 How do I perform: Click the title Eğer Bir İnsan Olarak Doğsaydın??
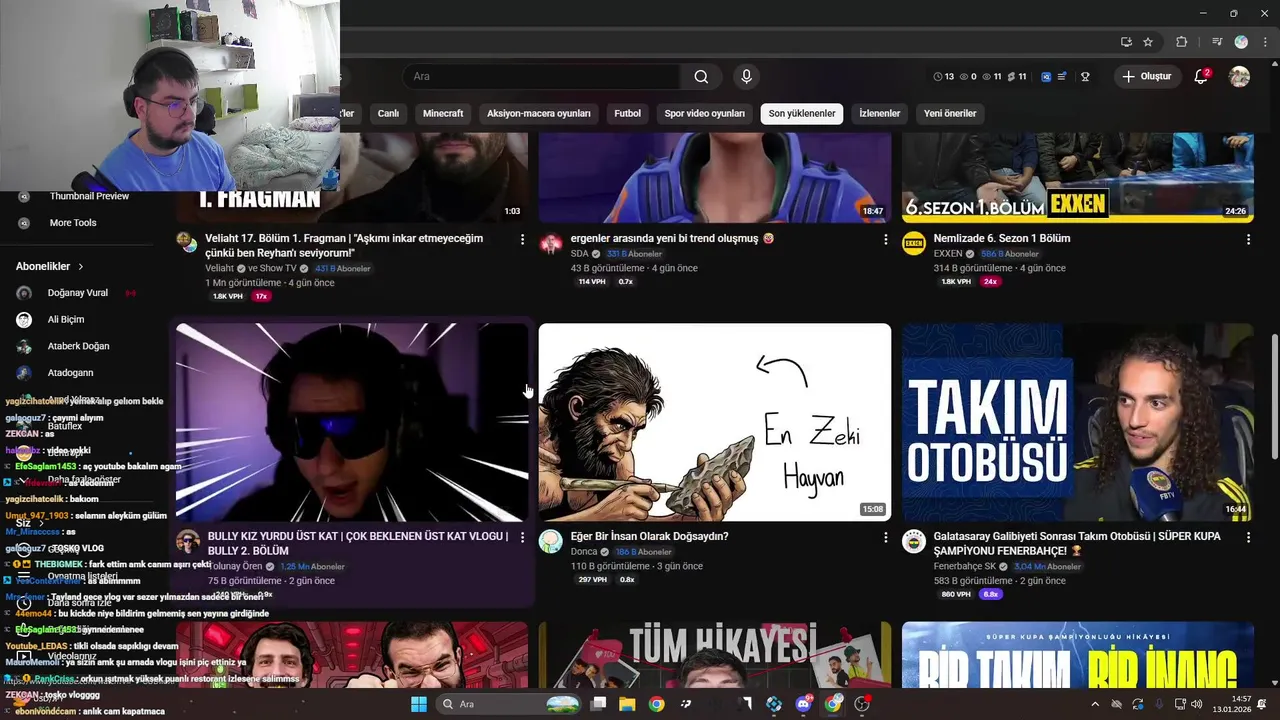[x=650, y=537]
